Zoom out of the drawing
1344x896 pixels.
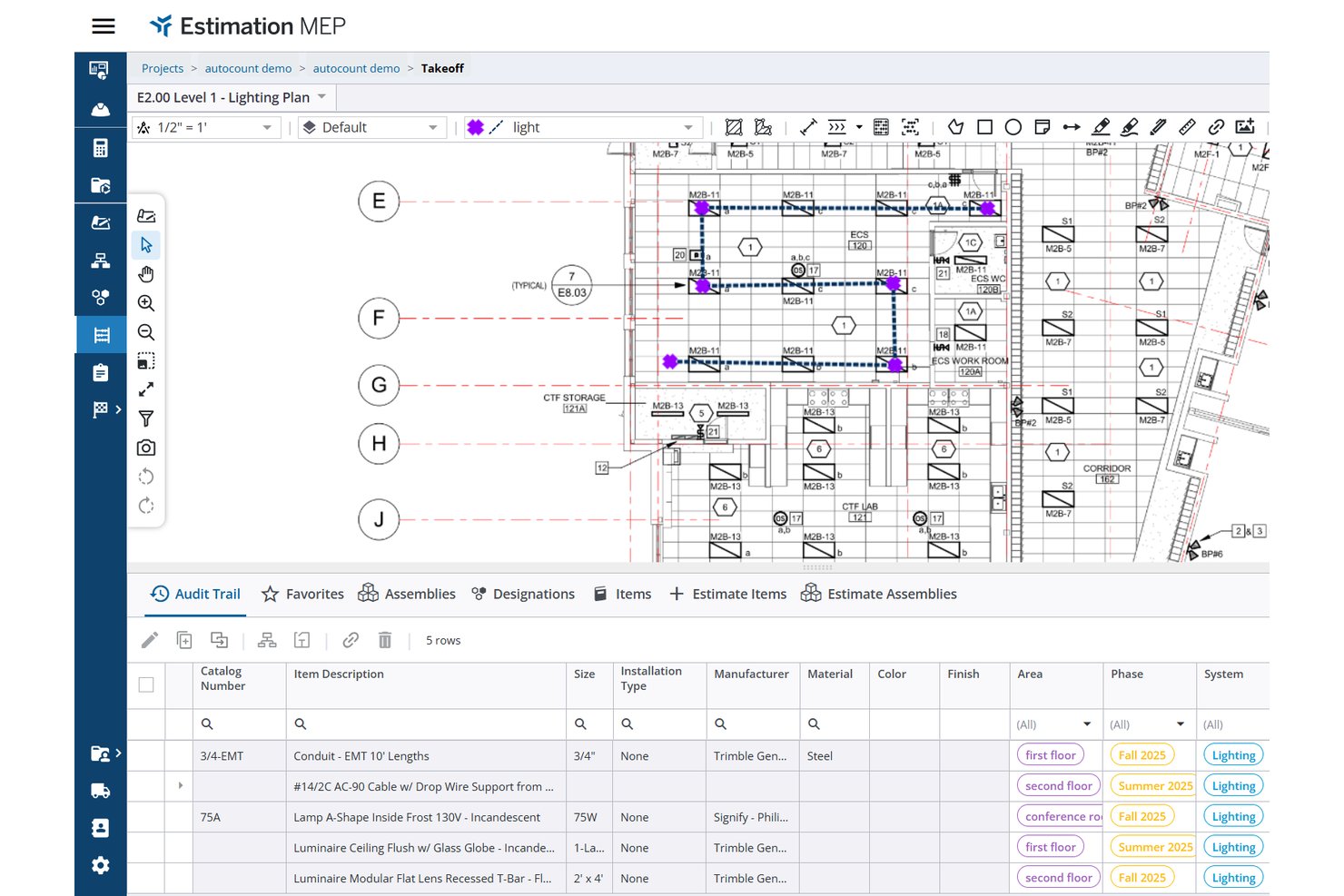click(146, 332)
